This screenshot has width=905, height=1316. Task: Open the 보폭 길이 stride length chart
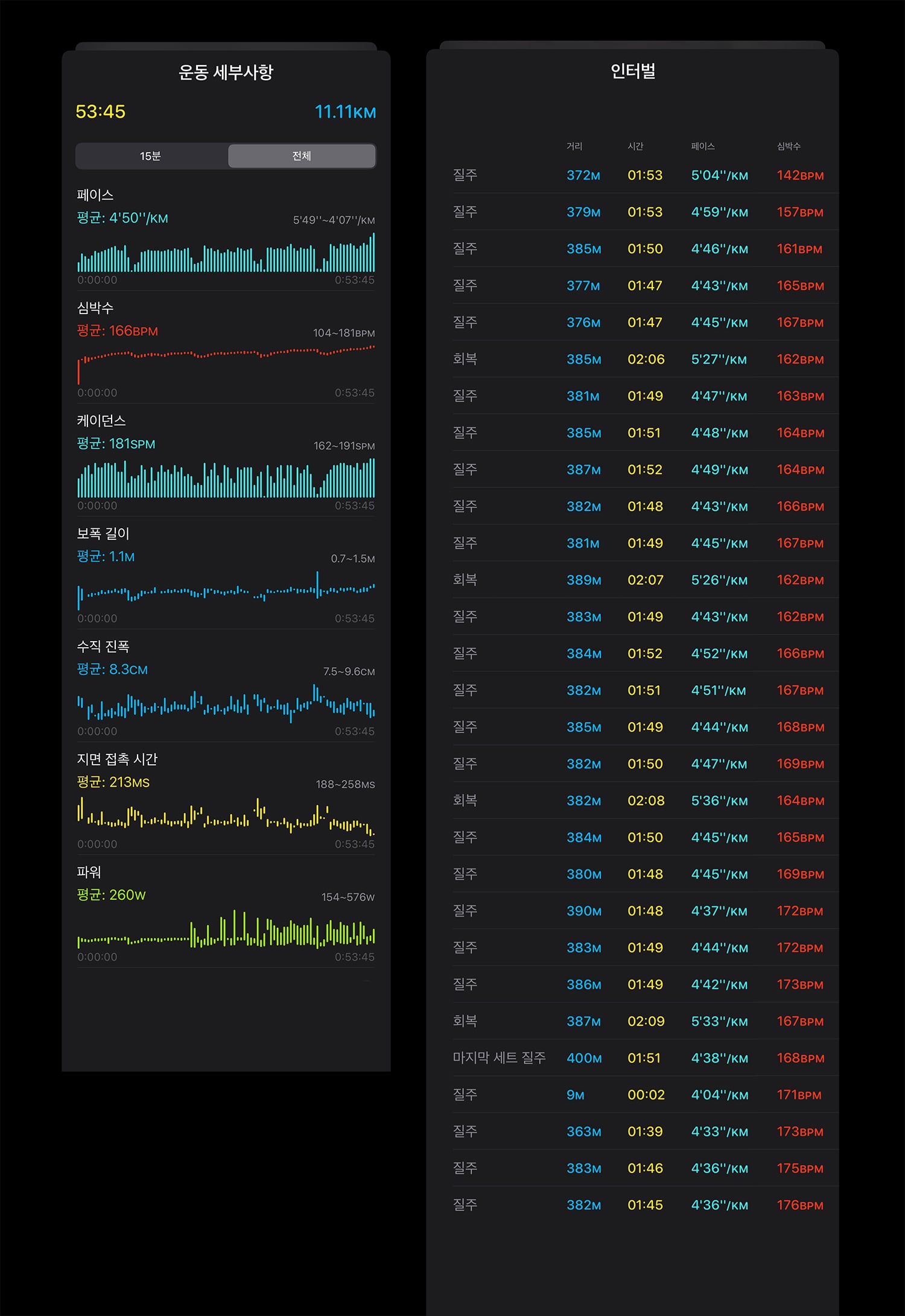226,590
